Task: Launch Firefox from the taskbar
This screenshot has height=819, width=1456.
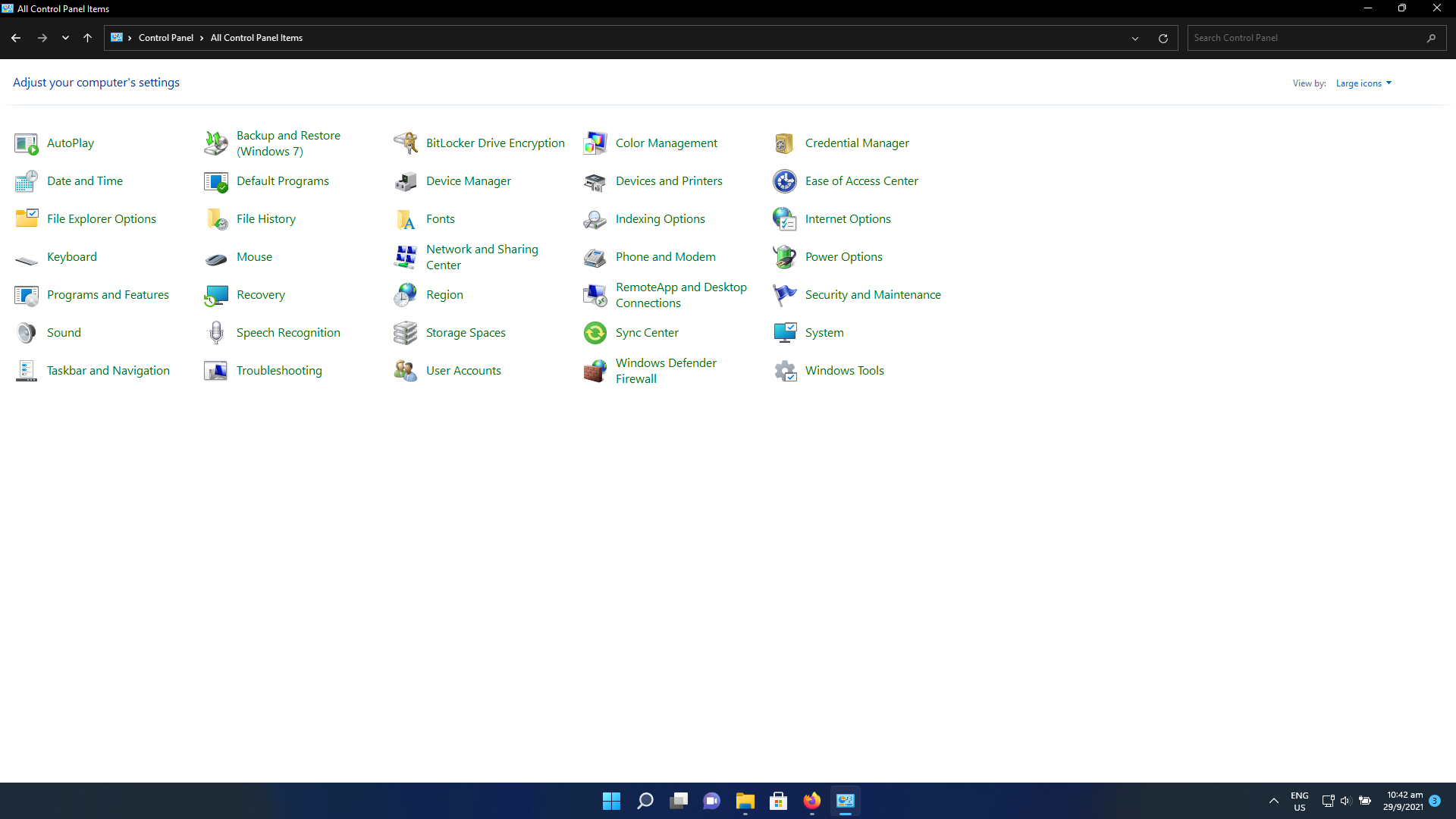Action: (x=812, y=801)
